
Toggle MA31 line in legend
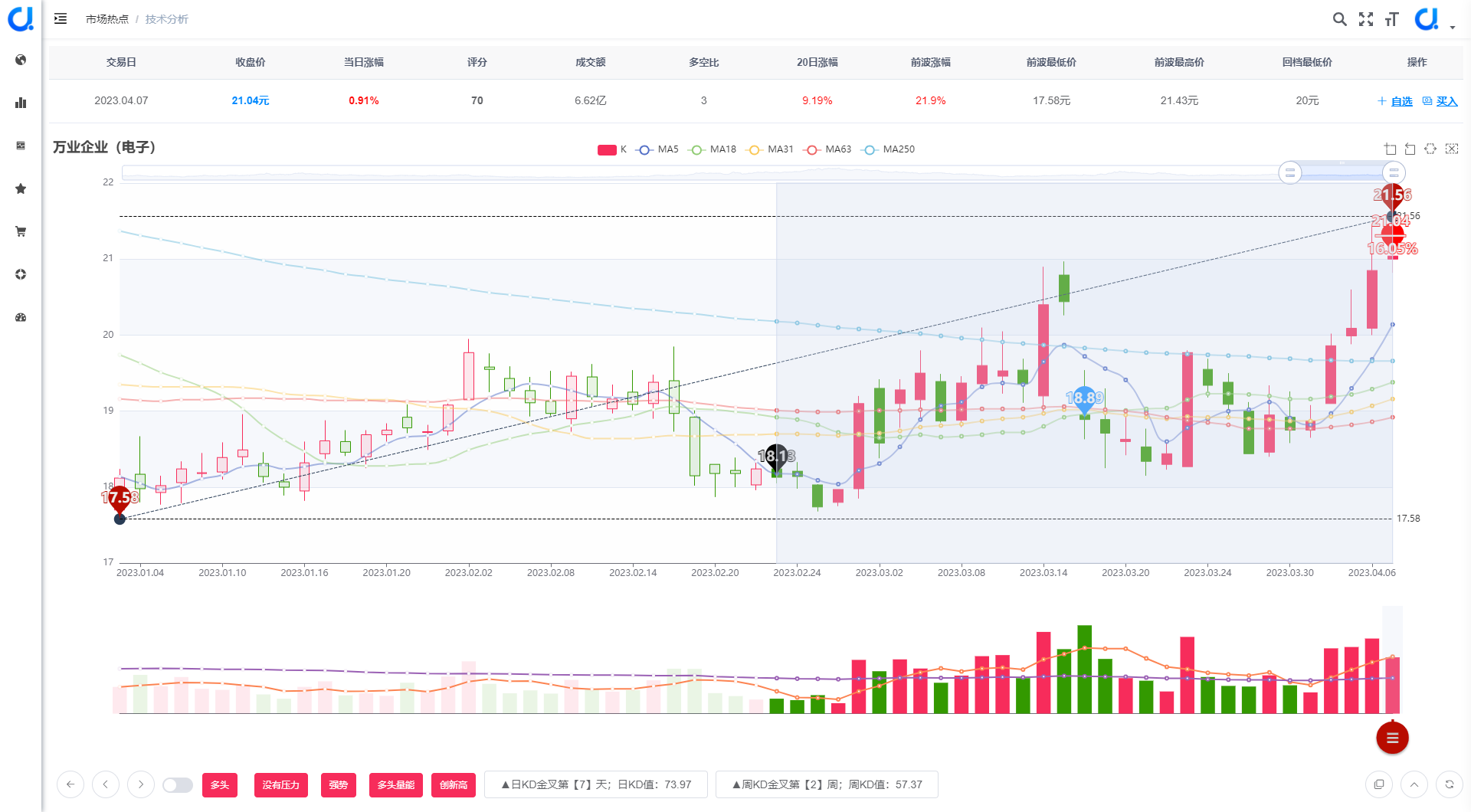[x=770, y=149]
